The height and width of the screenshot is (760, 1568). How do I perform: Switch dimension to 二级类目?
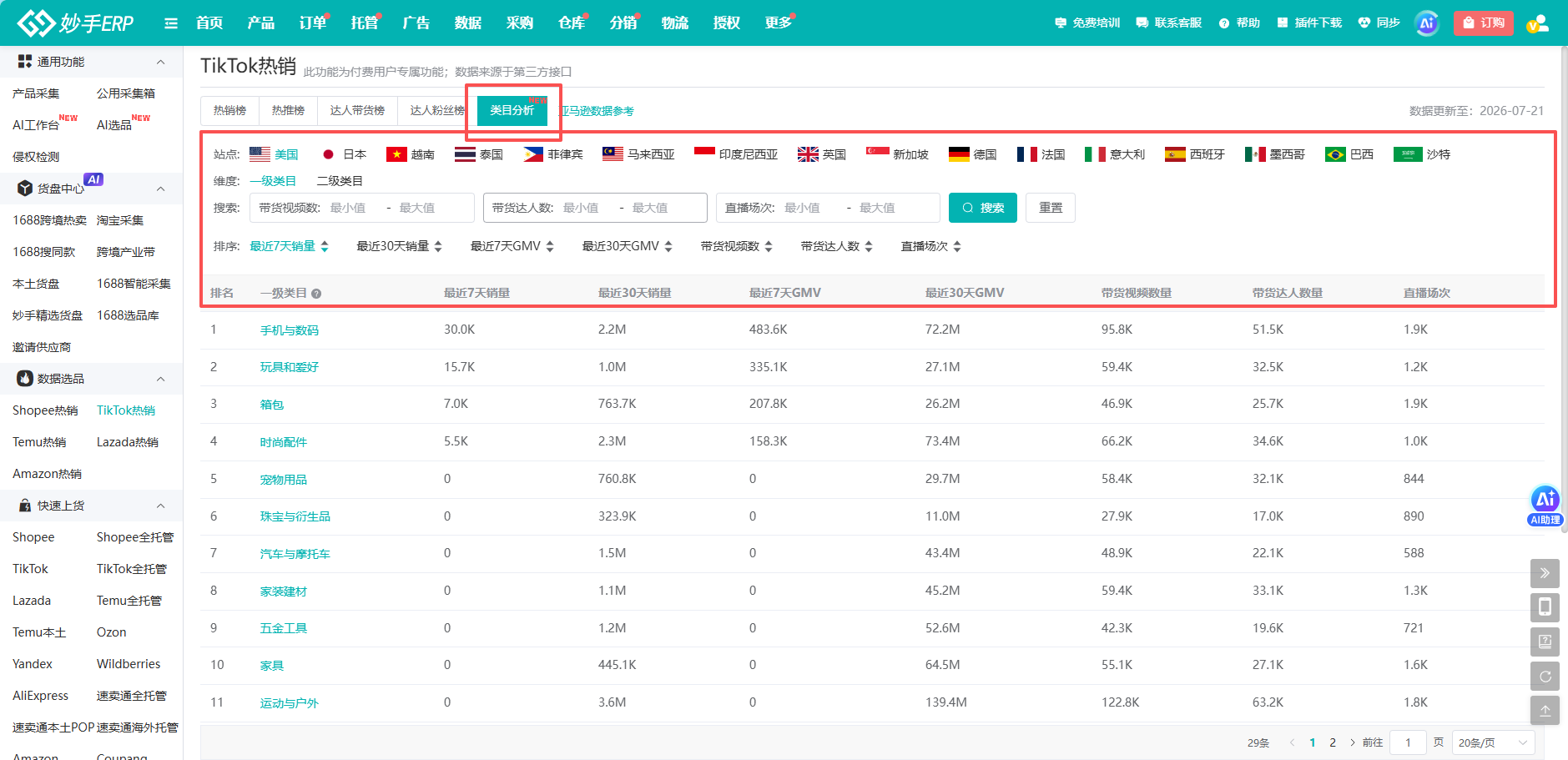(340, 181)
